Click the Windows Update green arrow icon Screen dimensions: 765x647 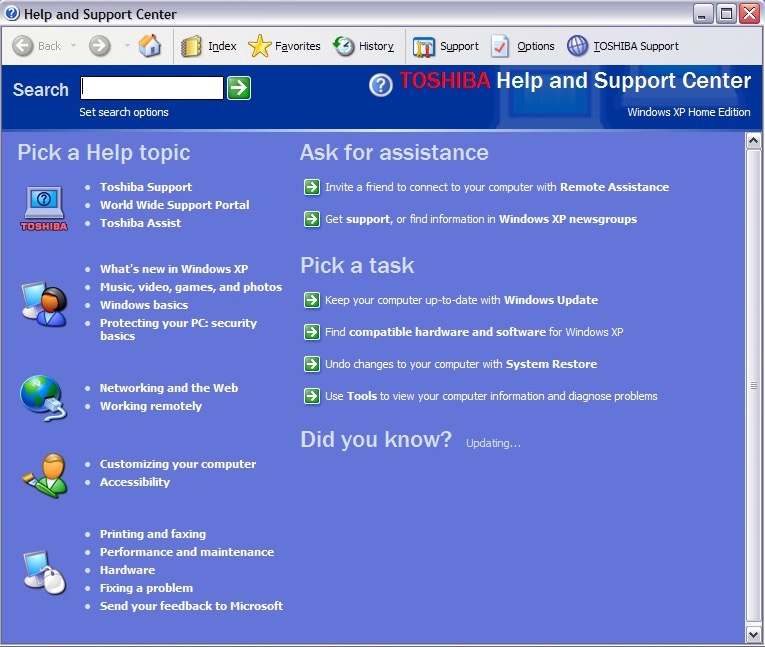(x=312, y=300)
